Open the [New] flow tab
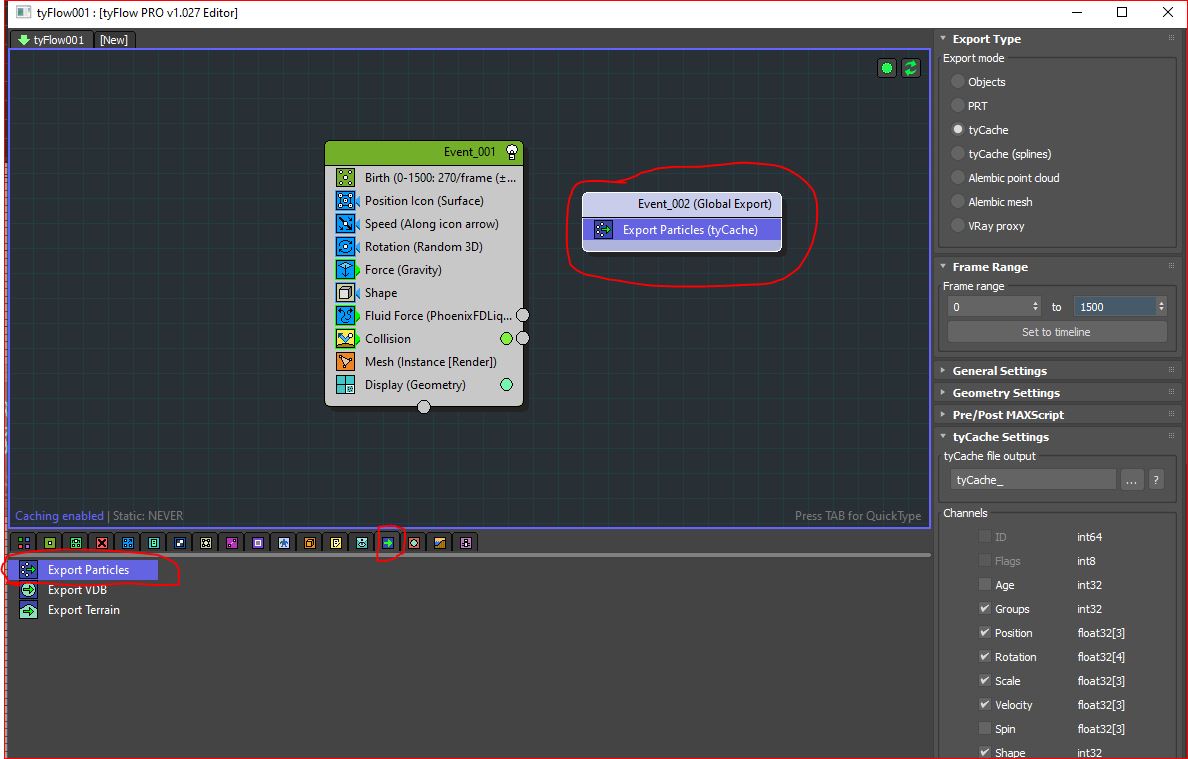The width and height of the screenshot is (1188, 759). pos(114,39)
